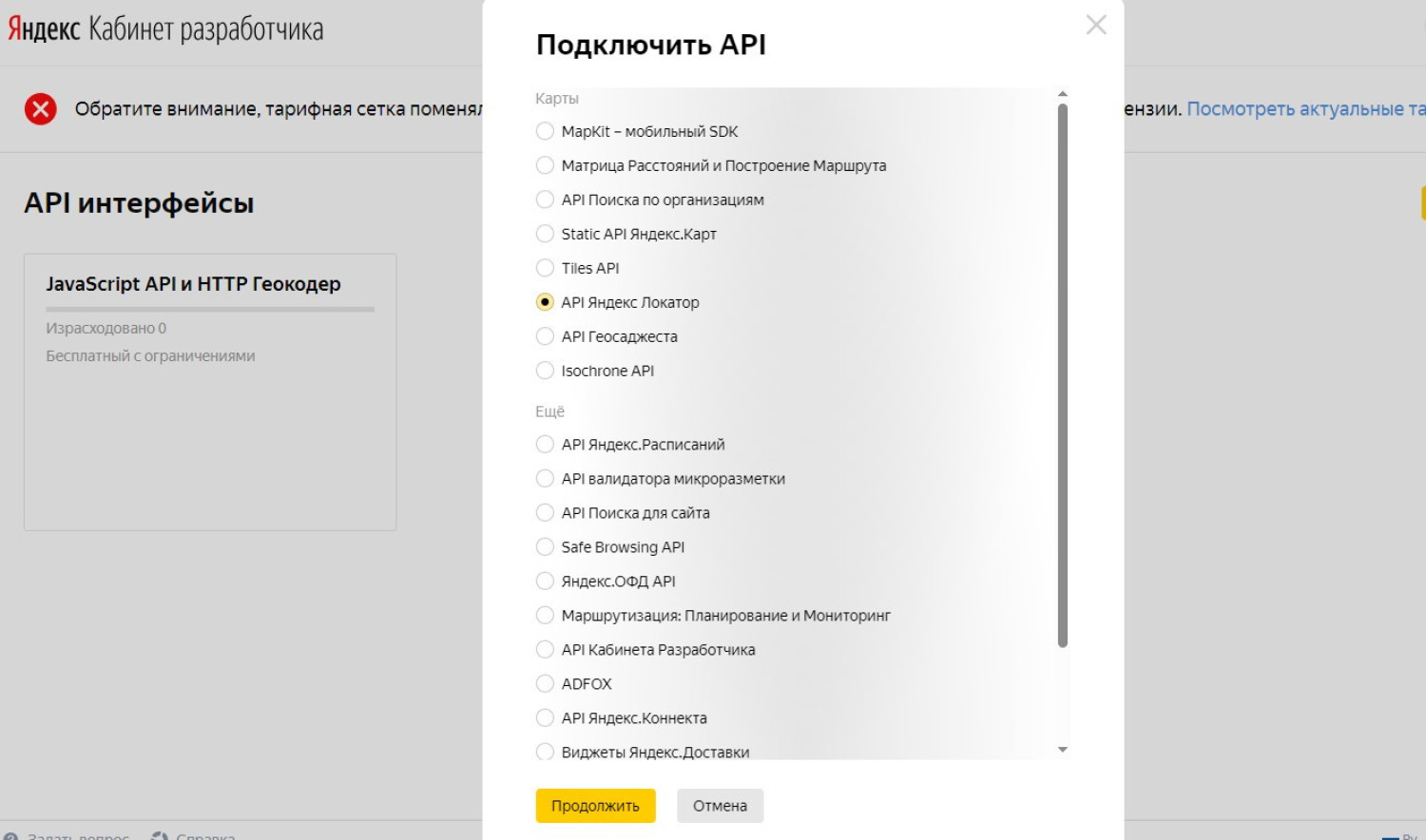
Task: Close the Подключить API dialog
Action: pos(1095,26)
